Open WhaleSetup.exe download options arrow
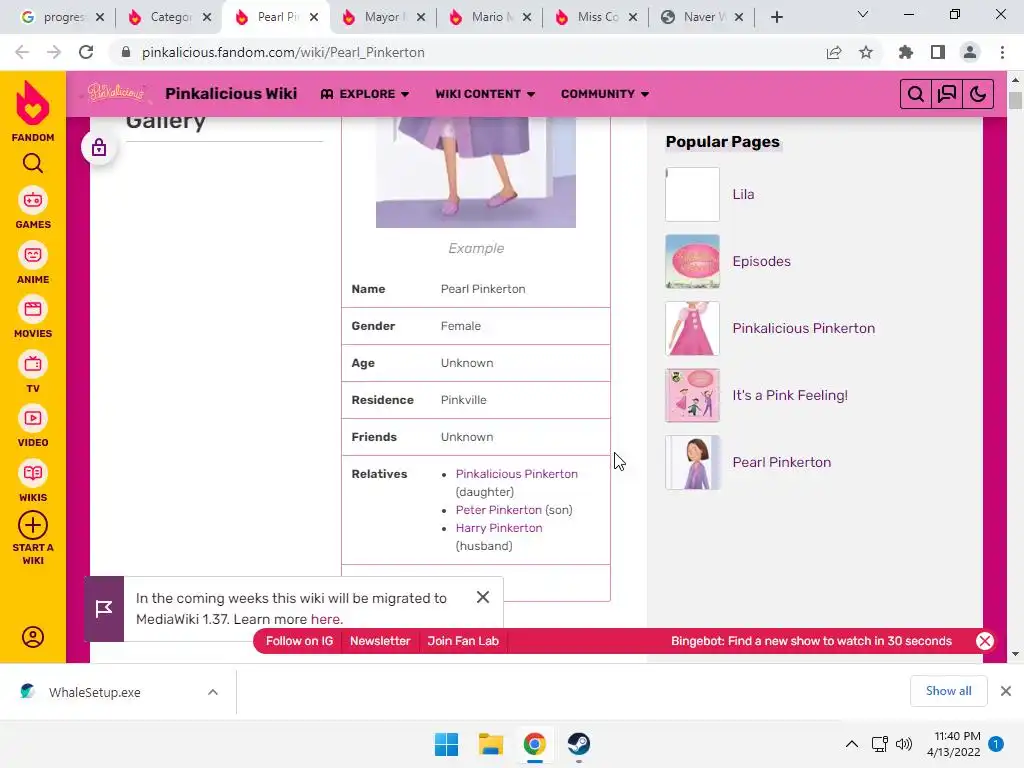 [213, 692]
